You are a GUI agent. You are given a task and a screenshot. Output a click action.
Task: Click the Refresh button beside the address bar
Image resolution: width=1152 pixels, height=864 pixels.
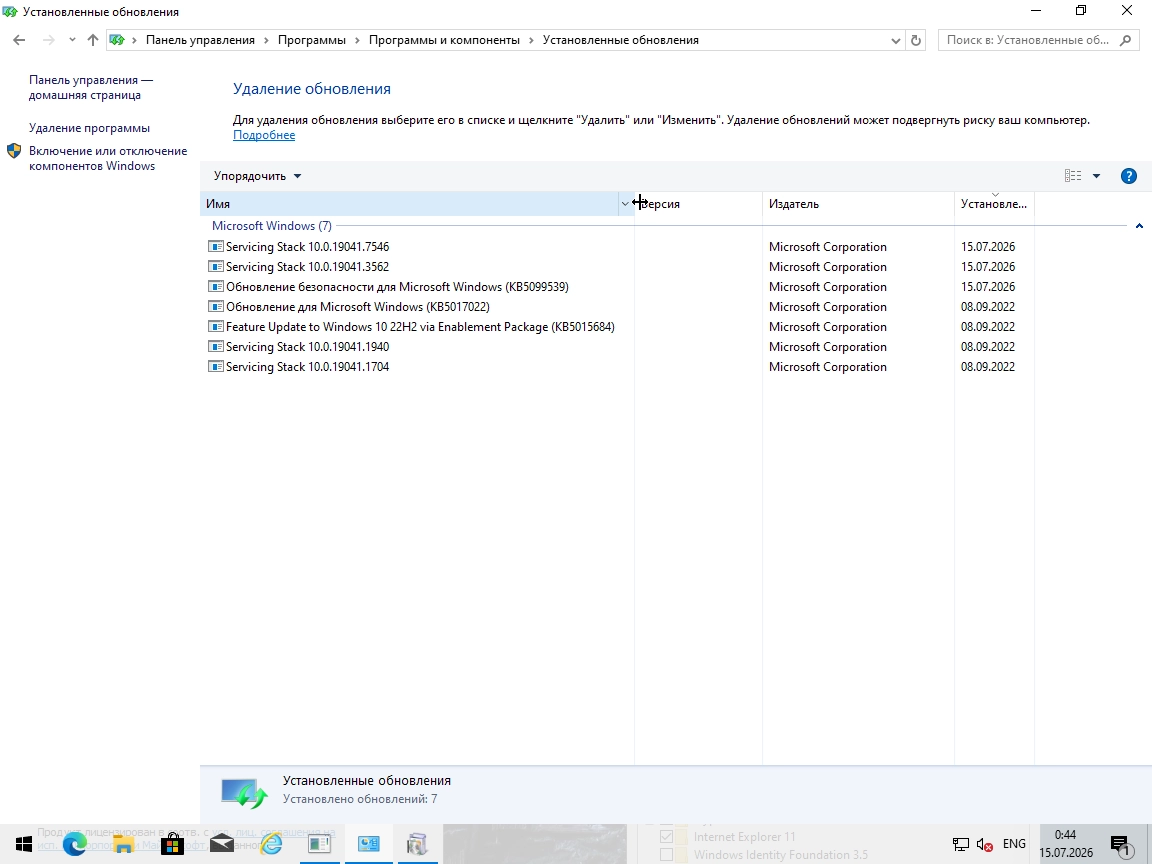click(x=915, y=40)
